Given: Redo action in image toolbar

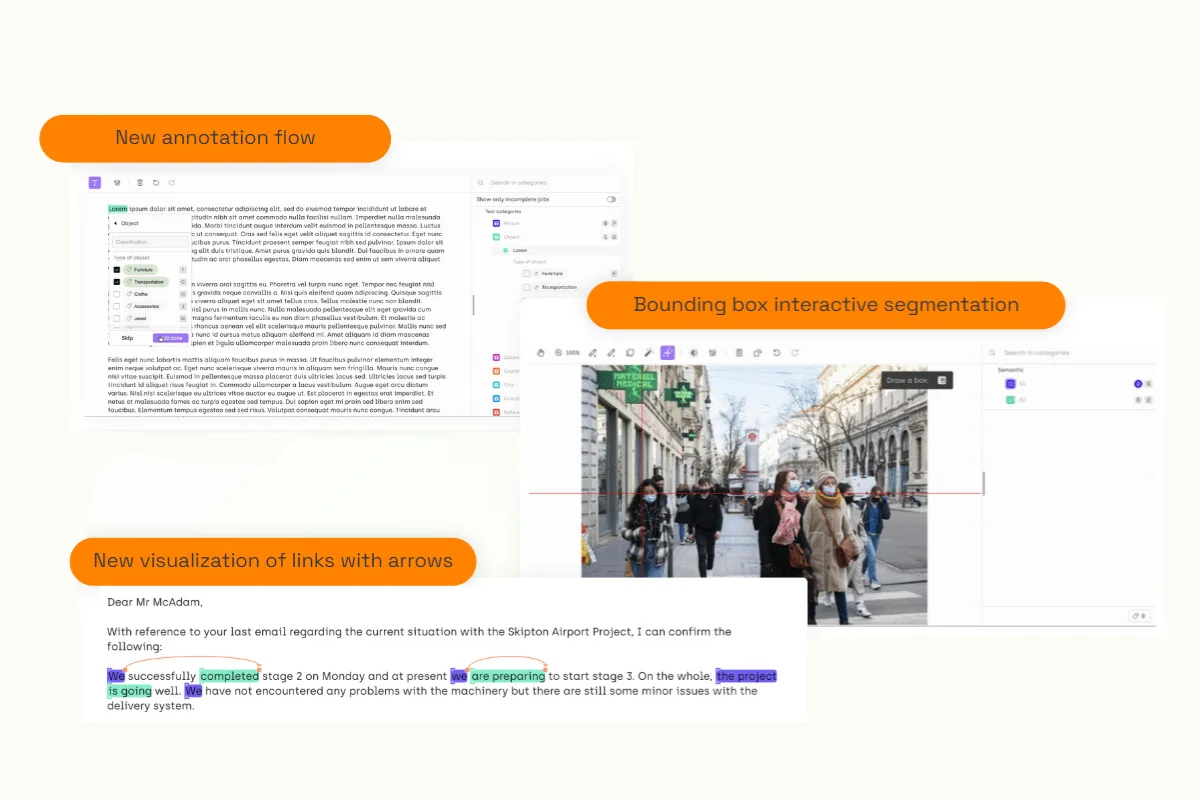Looking at the screenshot, I should pos(795,353).
